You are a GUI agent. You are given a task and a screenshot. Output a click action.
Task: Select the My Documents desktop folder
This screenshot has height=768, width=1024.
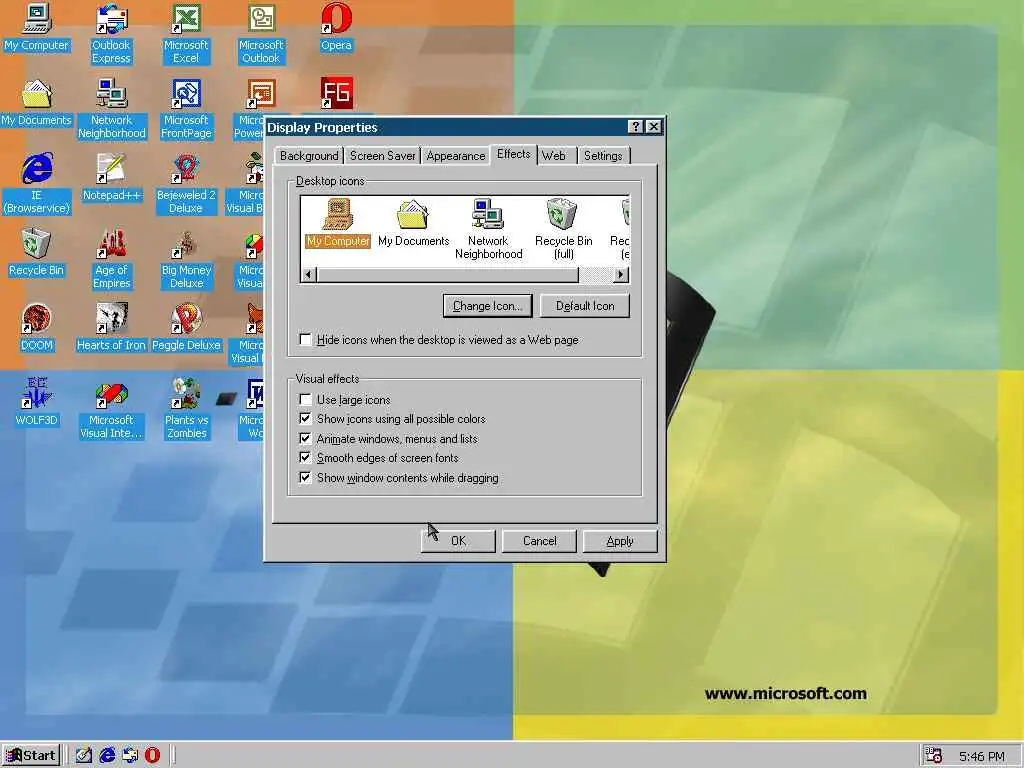click(36, 103)
